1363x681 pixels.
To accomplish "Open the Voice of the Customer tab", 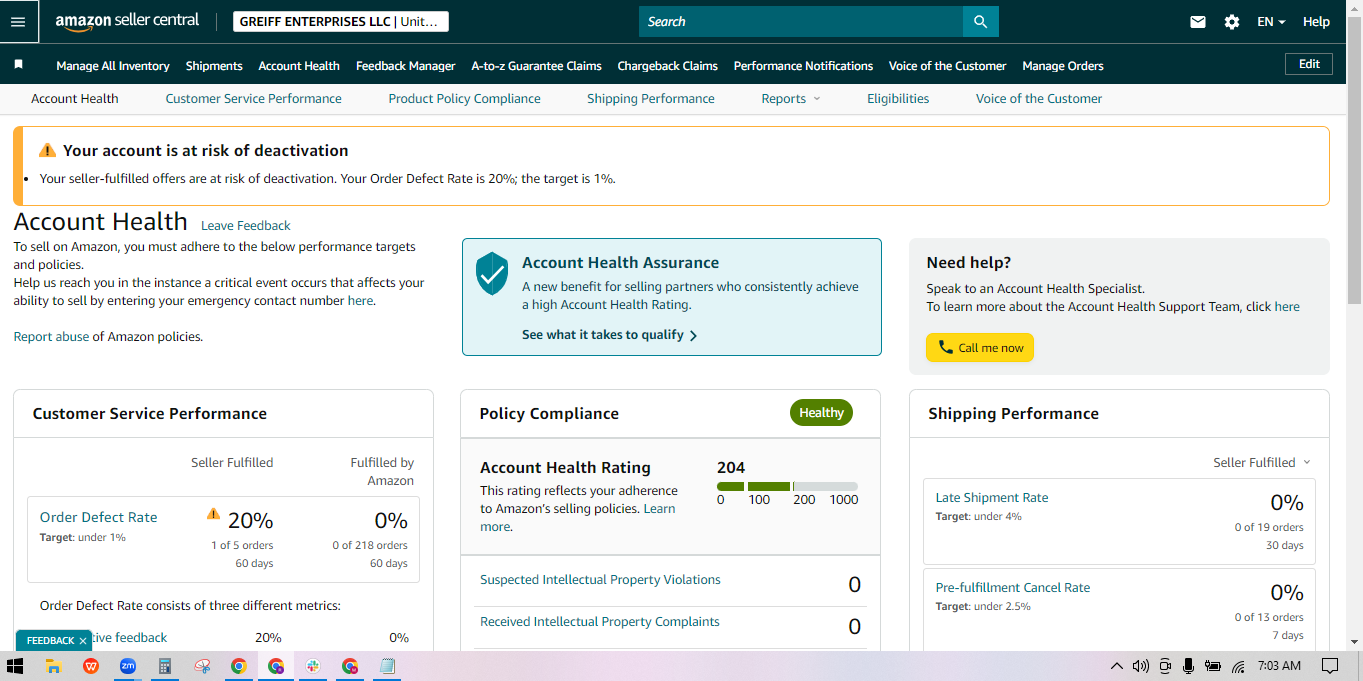I will [x=1039, y=98].
